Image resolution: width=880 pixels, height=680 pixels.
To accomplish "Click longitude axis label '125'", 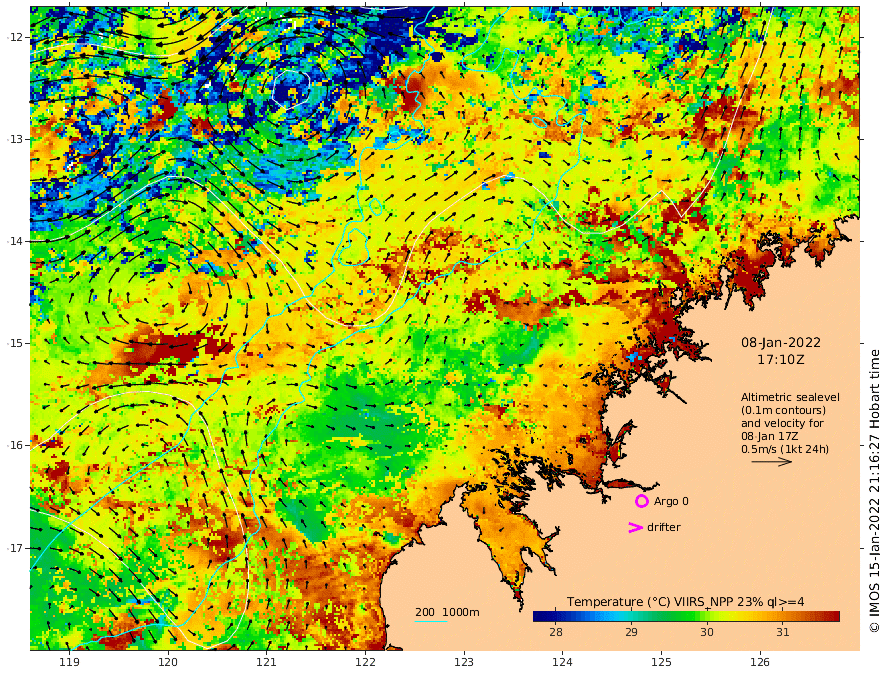I will pos(662,662).
